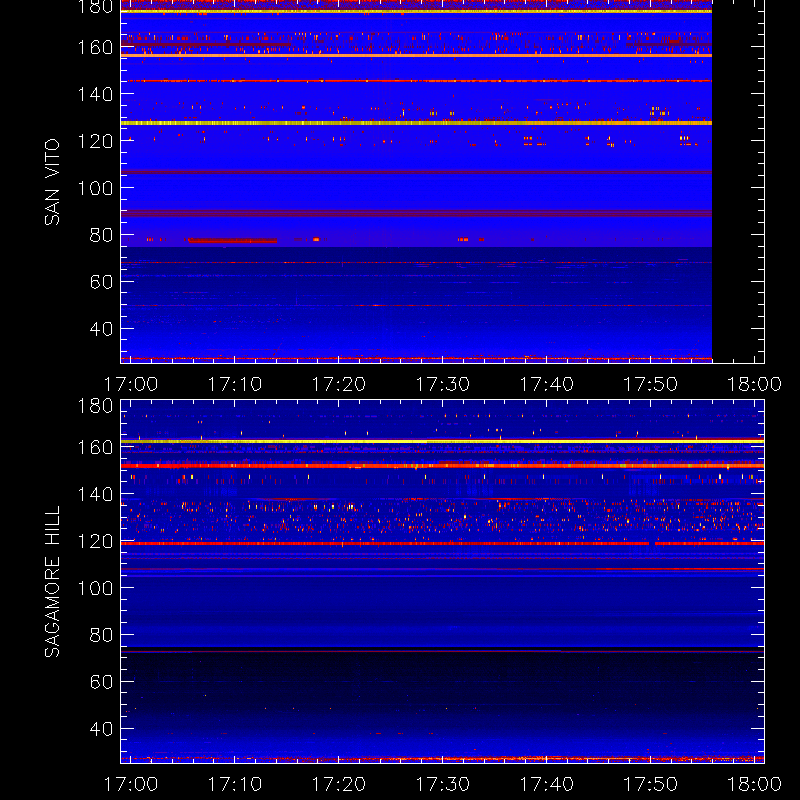Click 17:10 label below Sagamore Hill panel
Screen dimensions: 800x800
coord(235,784)
